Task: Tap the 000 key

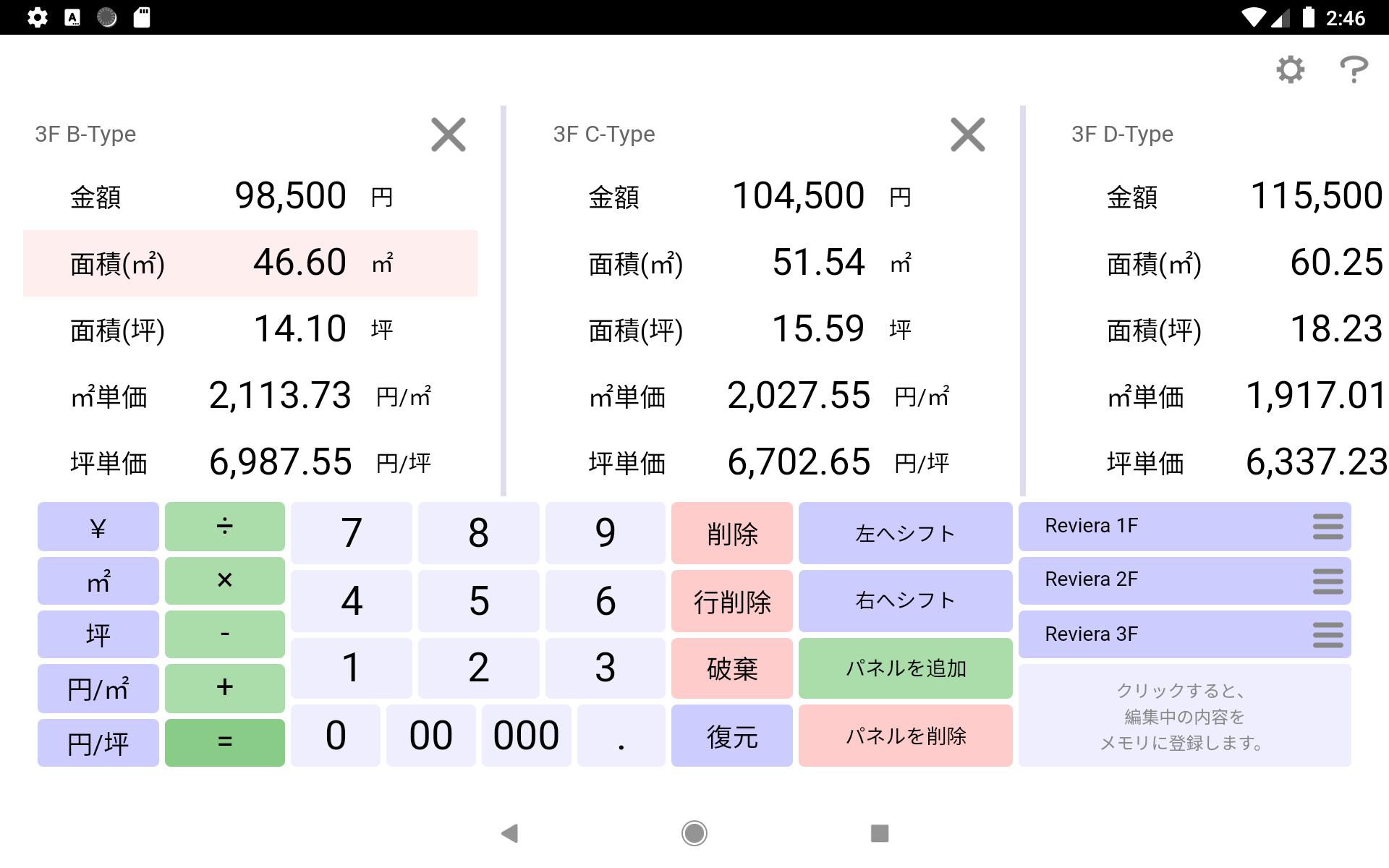Action: 527,736
